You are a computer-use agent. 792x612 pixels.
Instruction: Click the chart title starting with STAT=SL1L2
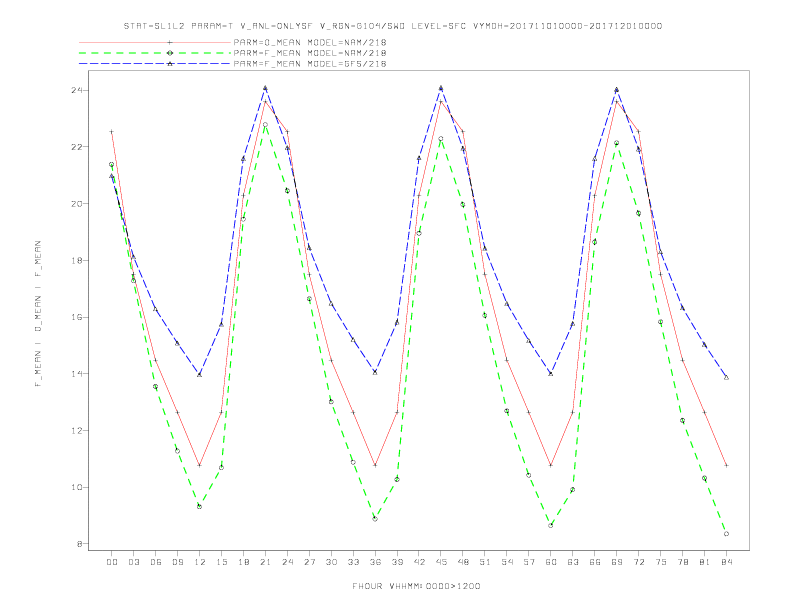click(392, 26)
